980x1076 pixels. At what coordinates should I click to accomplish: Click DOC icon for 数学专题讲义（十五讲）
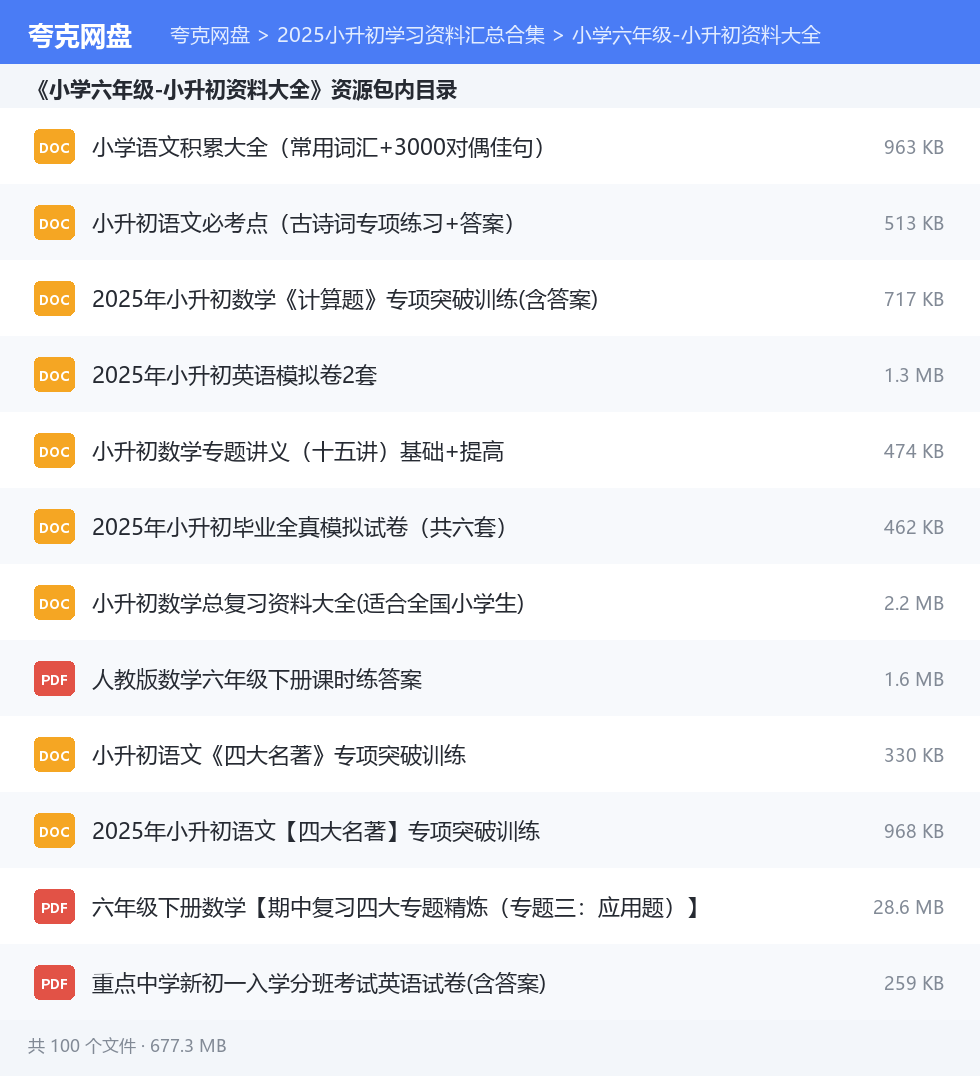pyautogui.click(x=54, y=451)
